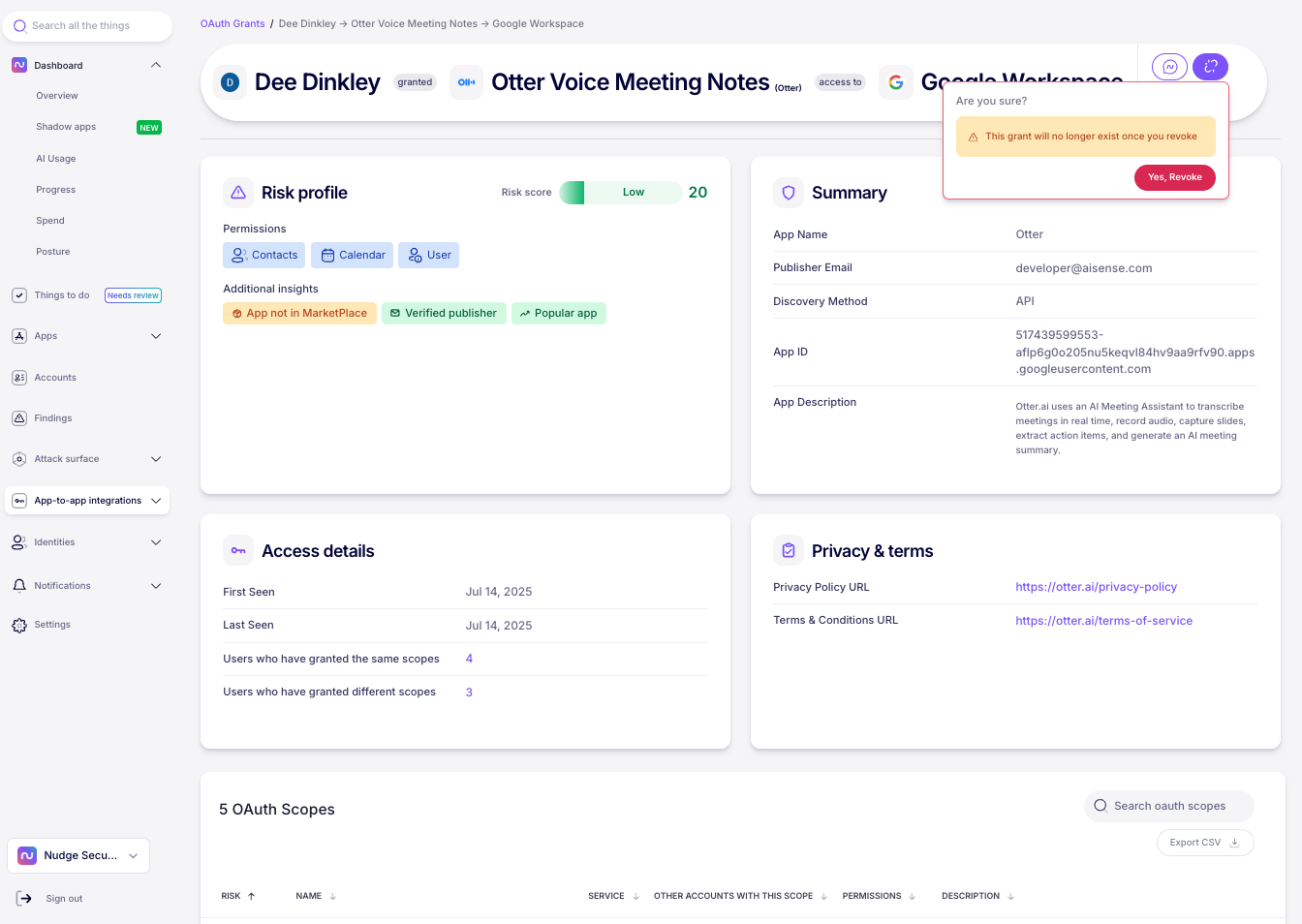Viewport: 1302px width, 924px height.
Task: Open the otter.ai privacy-policy link
Action: [1096, 587]
